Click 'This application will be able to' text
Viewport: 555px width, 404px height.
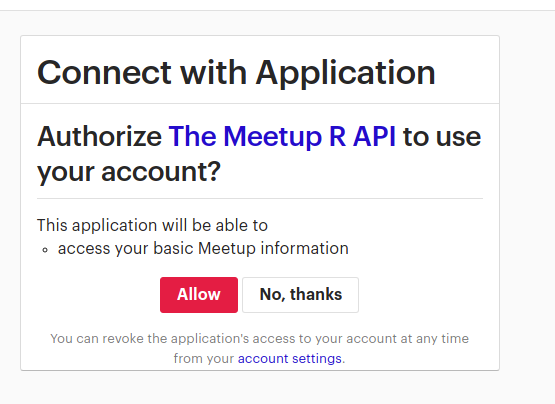pyautogui.click(x=152, y=225)
